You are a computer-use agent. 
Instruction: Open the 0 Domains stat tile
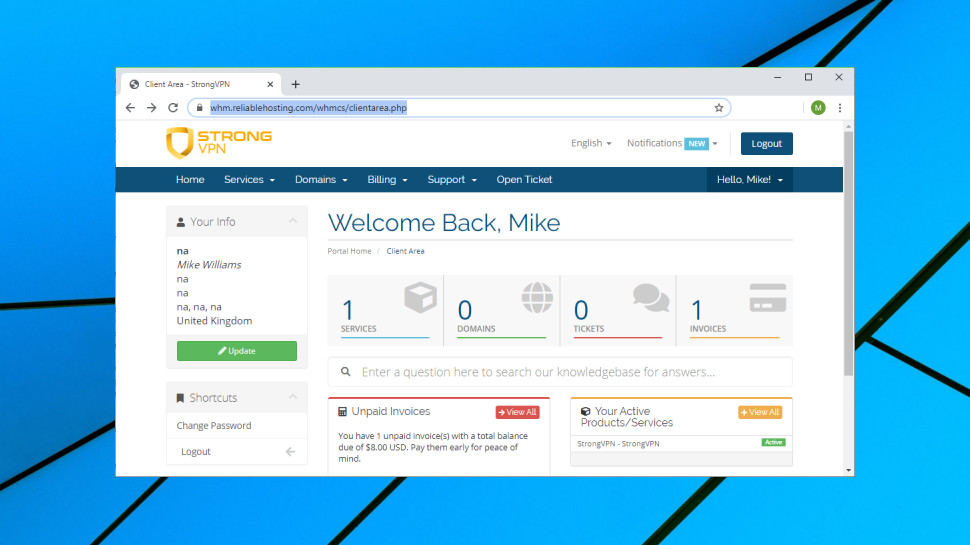(x=502, y=311)
